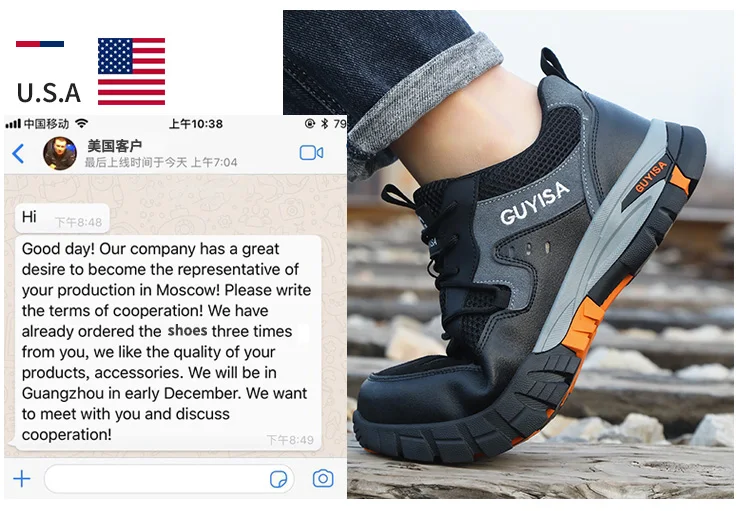Screen dimensions: 750x511
Task: Start a video call with camera icon
Action: click(311, 153)
